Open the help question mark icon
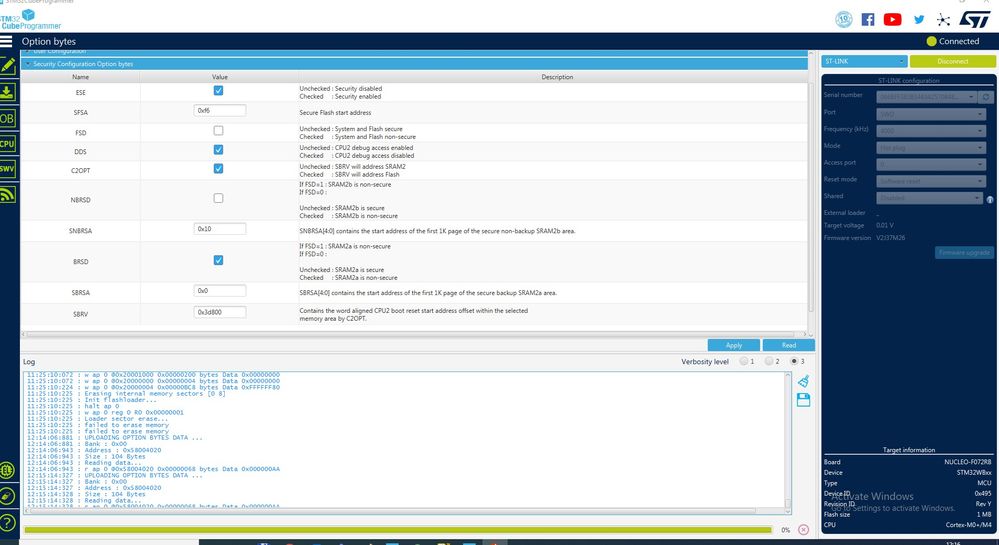The height and width of the screenshot is (545, 999). (8, 523)
